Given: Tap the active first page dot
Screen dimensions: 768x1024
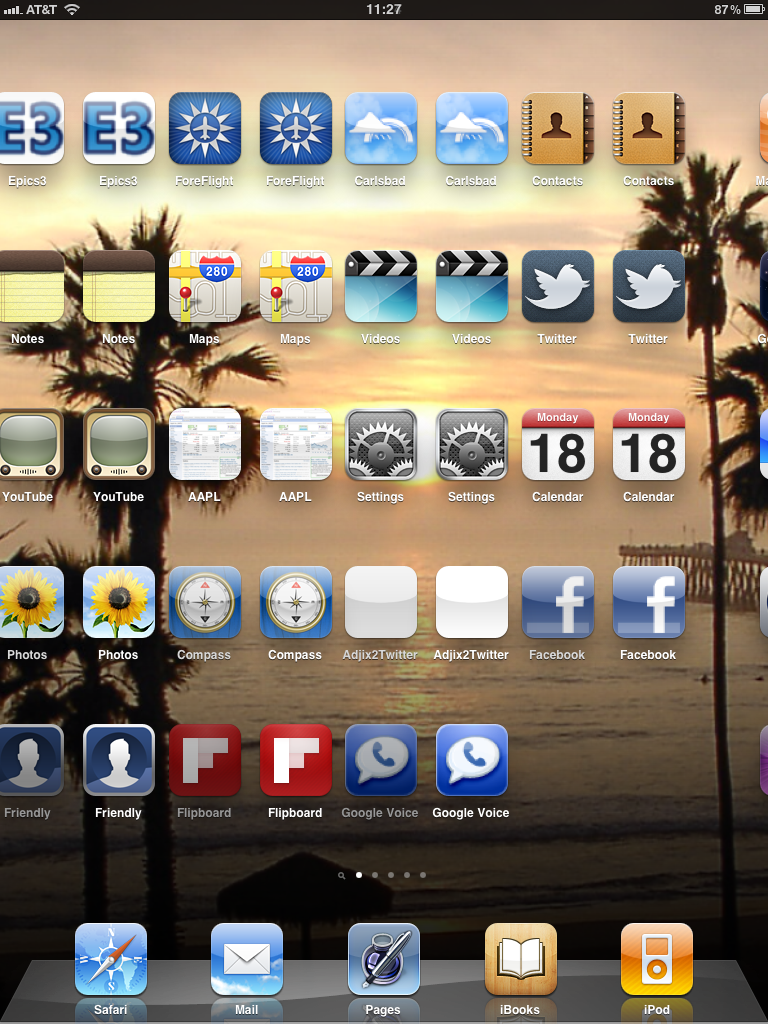Looking at the screenshot, I should (359, 875).
